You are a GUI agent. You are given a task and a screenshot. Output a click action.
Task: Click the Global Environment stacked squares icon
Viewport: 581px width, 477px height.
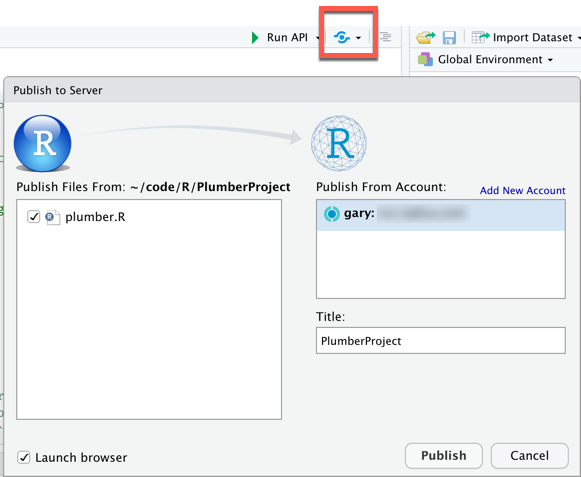[425, 59]
